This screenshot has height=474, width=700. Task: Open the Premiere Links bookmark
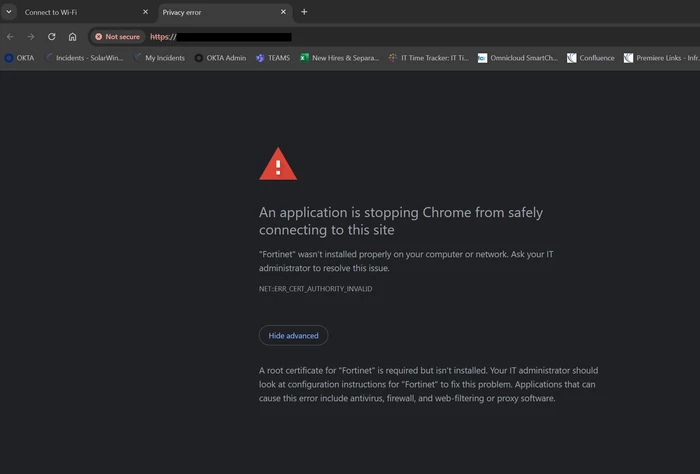662,58
